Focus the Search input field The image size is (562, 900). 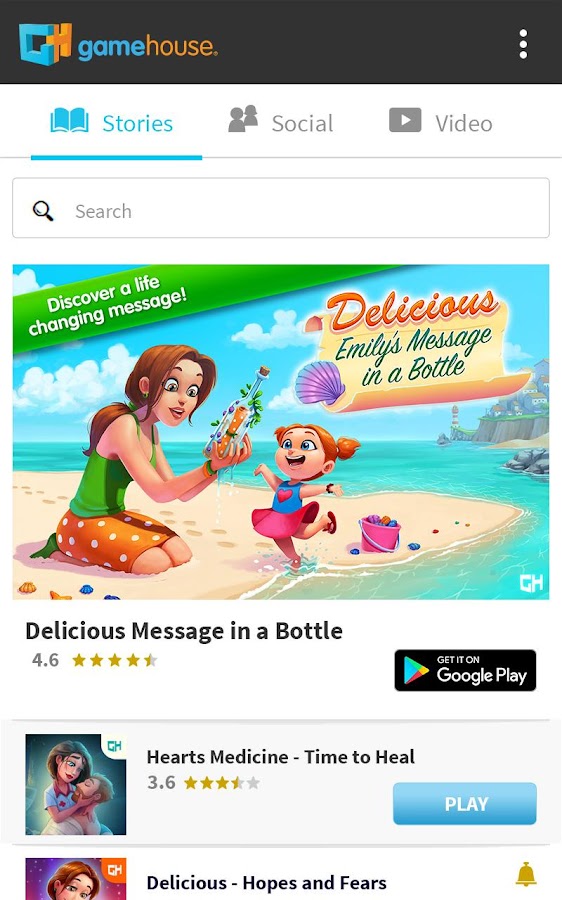coord(281,208)
